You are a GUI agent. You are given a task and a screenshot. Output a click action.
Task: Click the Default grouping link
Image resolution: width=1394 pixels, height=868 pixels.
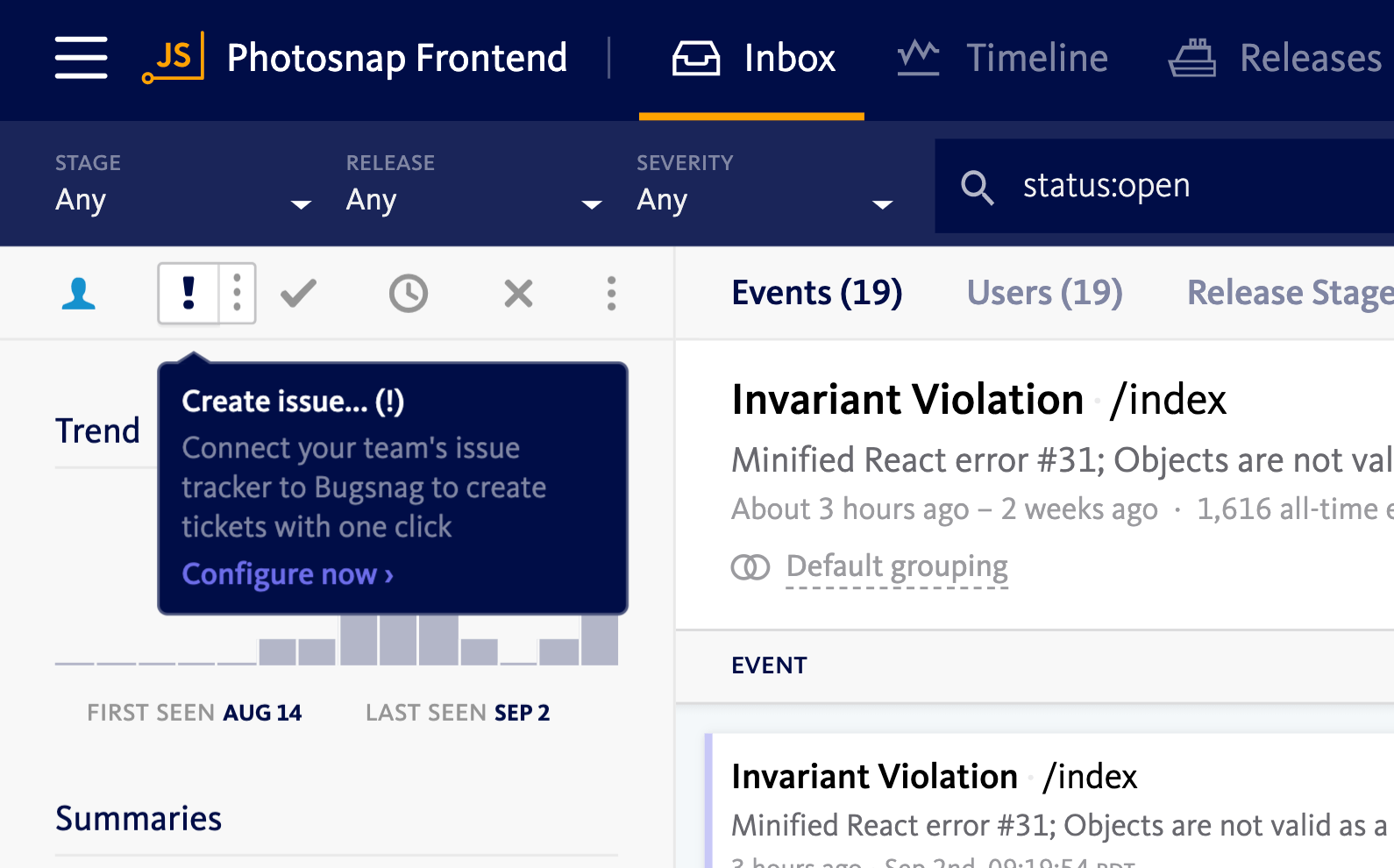point(897,568)
